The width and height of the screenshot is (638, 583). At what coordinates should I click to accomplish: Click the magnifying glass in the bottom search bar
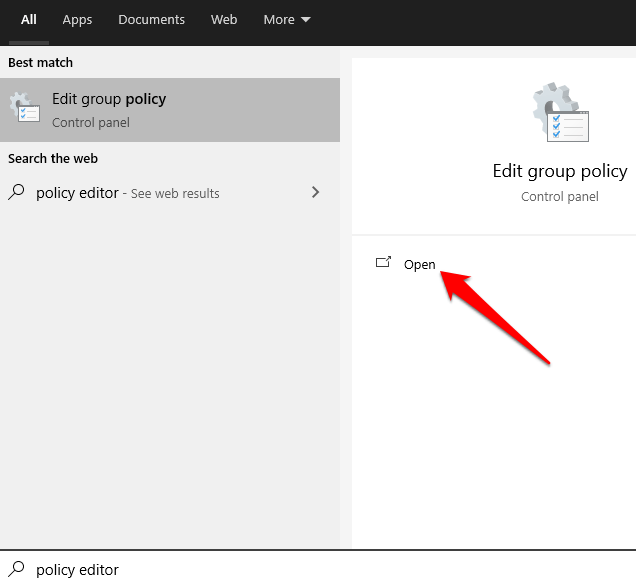[17, 569]
